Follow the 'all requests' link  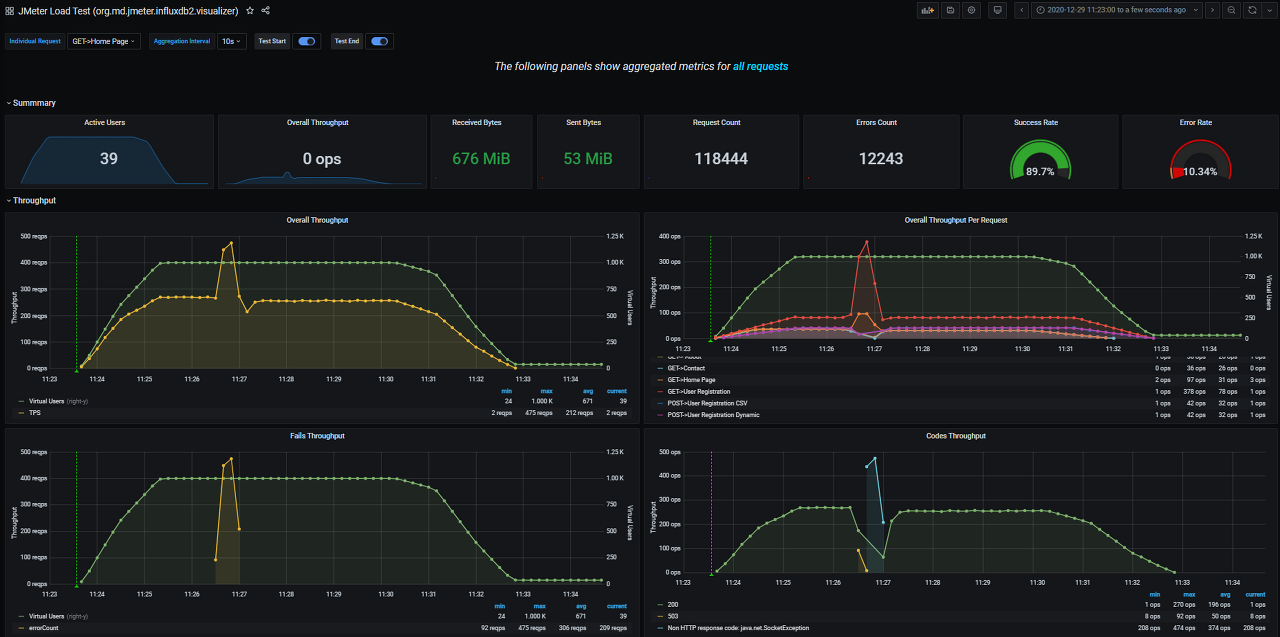[x=760, y=66]
